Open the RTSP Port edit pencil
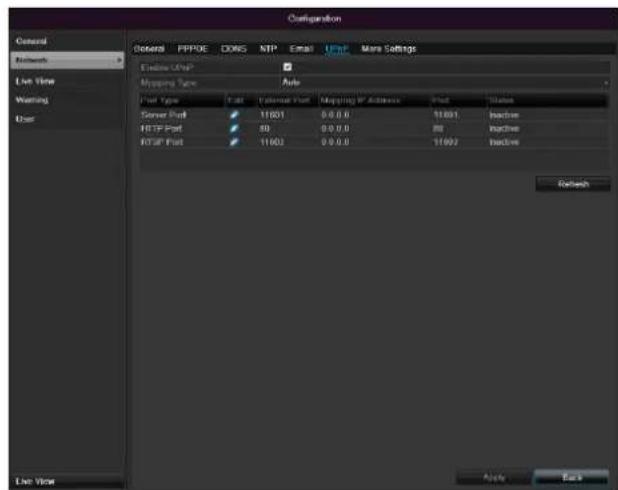The width and height of the screenshot is (618, 490). point(233,144)
